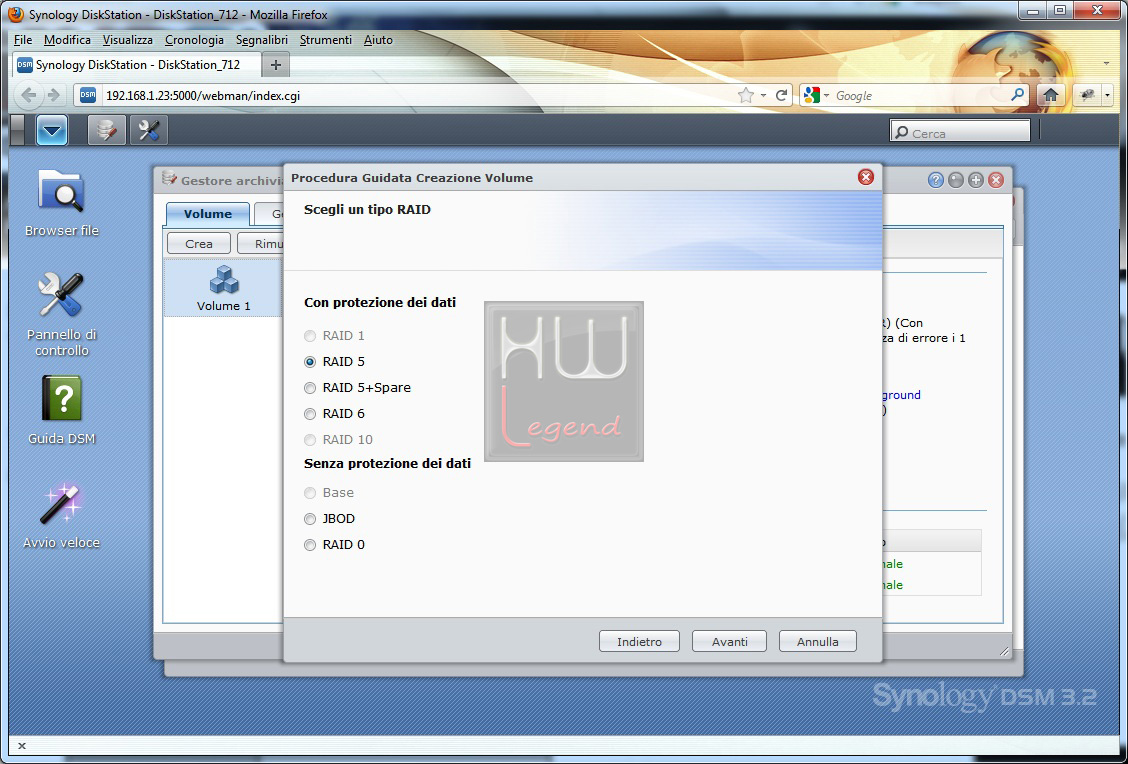Screen dimensions: 1128x764
Task: Open the add-on icon dropdown arrow
Action: (x=1108, y=95)
